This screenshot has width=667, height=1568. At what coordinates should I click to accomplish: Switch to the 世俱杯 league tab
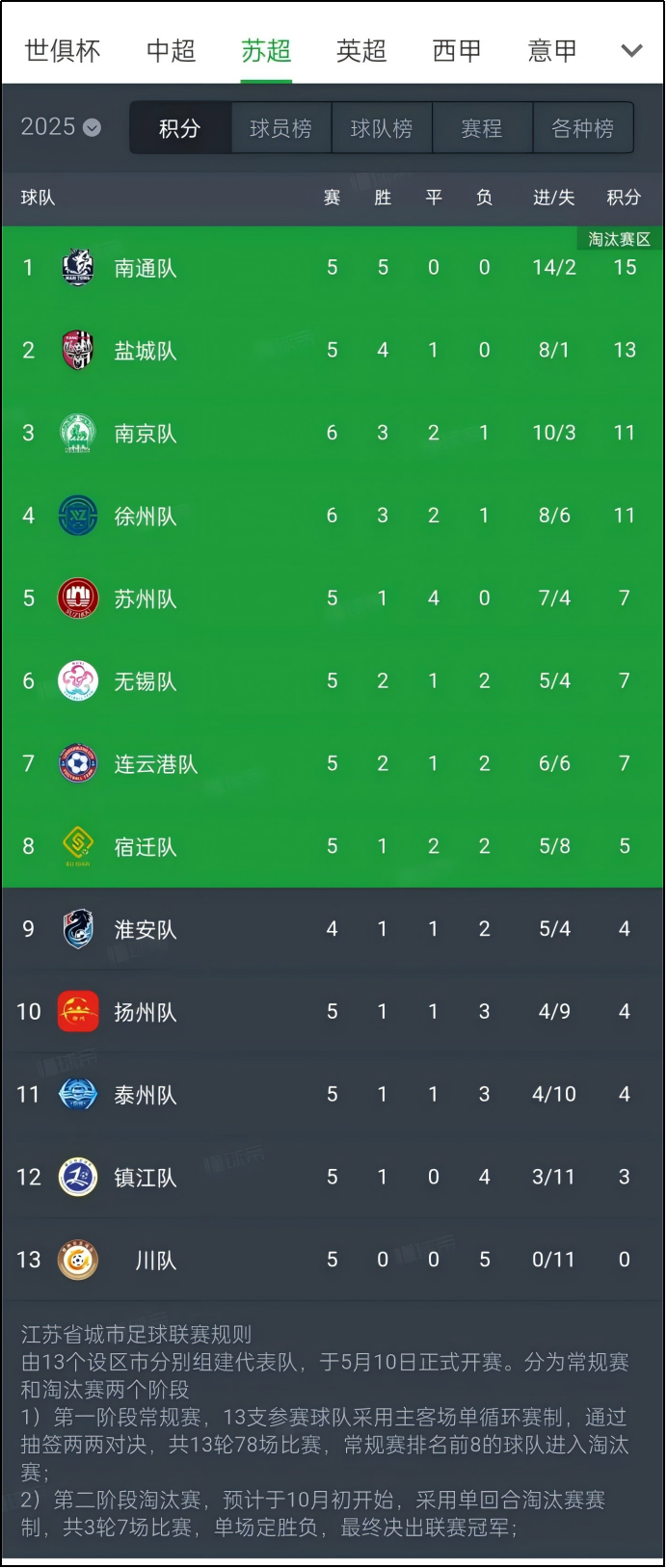(x=63, y=51)
